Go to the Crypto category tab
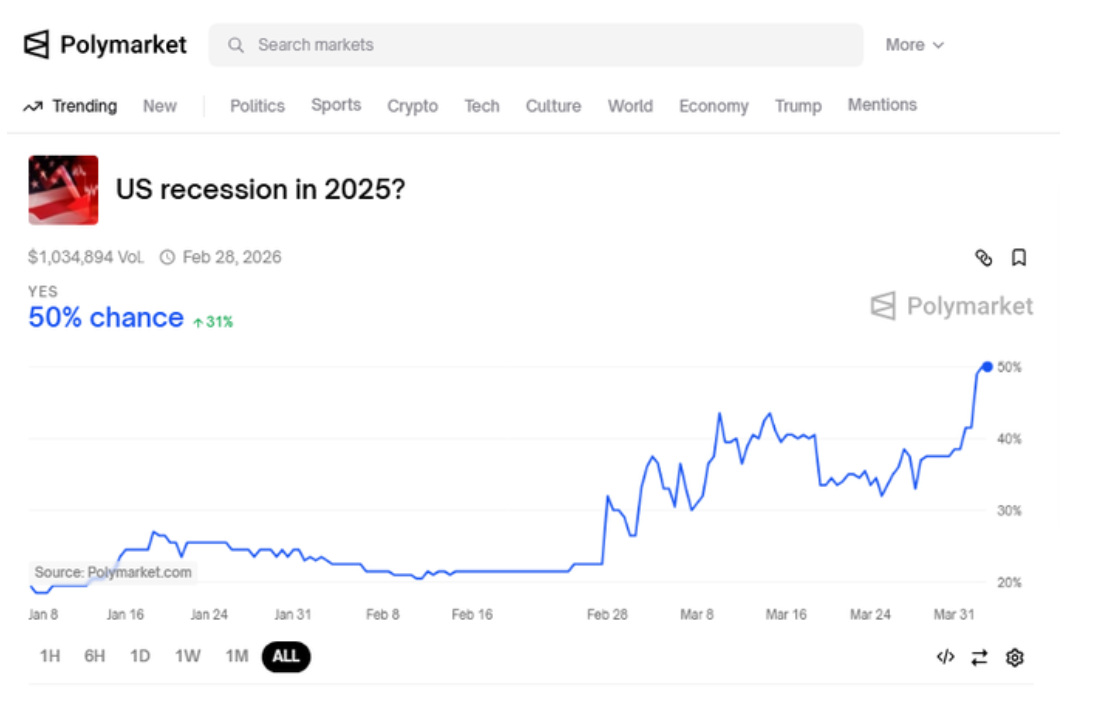 coord(412,106)
